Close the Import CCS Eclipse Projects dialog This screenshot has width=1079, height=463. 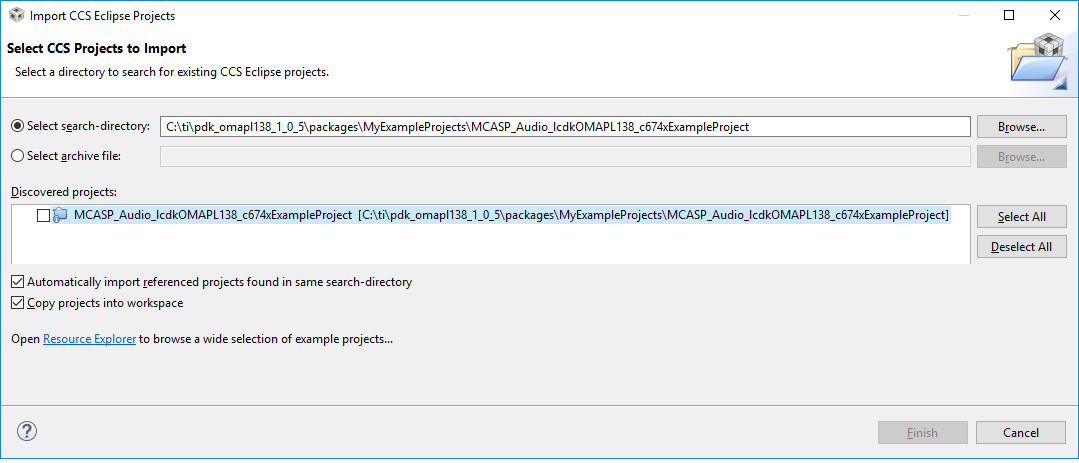1054,15
